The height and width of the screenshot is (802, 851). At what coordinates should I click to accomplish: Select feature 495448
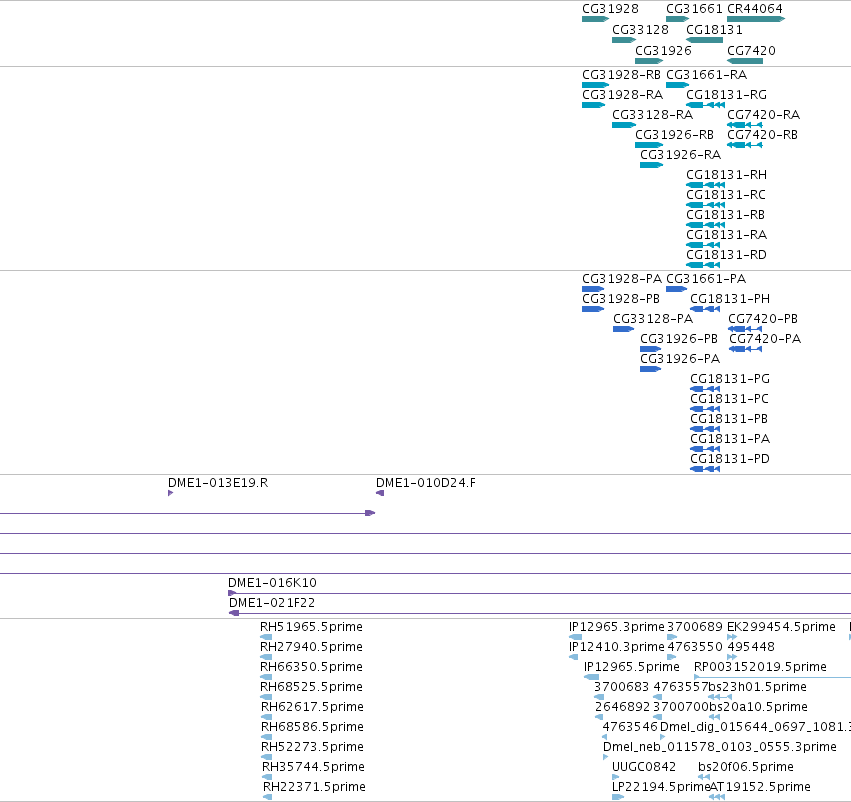click(751, 647)
